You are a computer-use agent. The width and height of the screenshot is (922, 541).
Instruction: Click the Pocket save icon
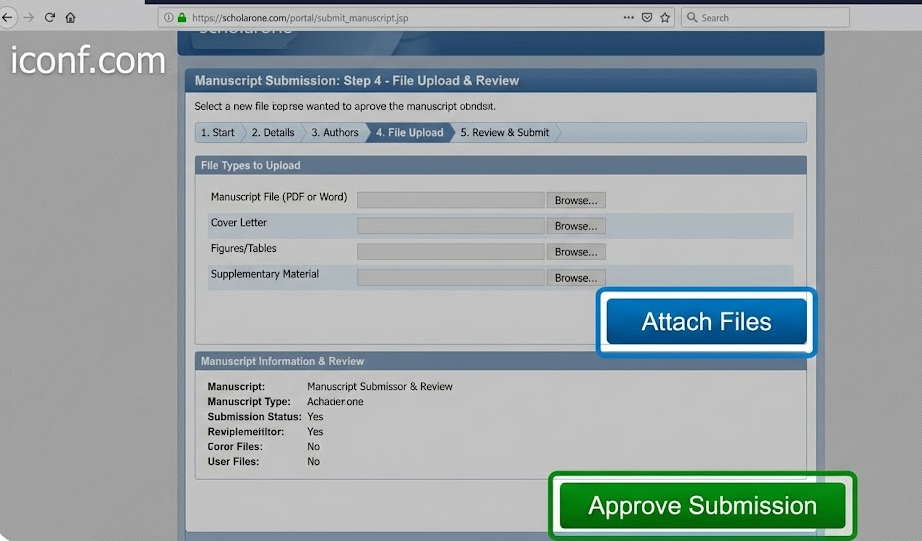coord(647,18)
